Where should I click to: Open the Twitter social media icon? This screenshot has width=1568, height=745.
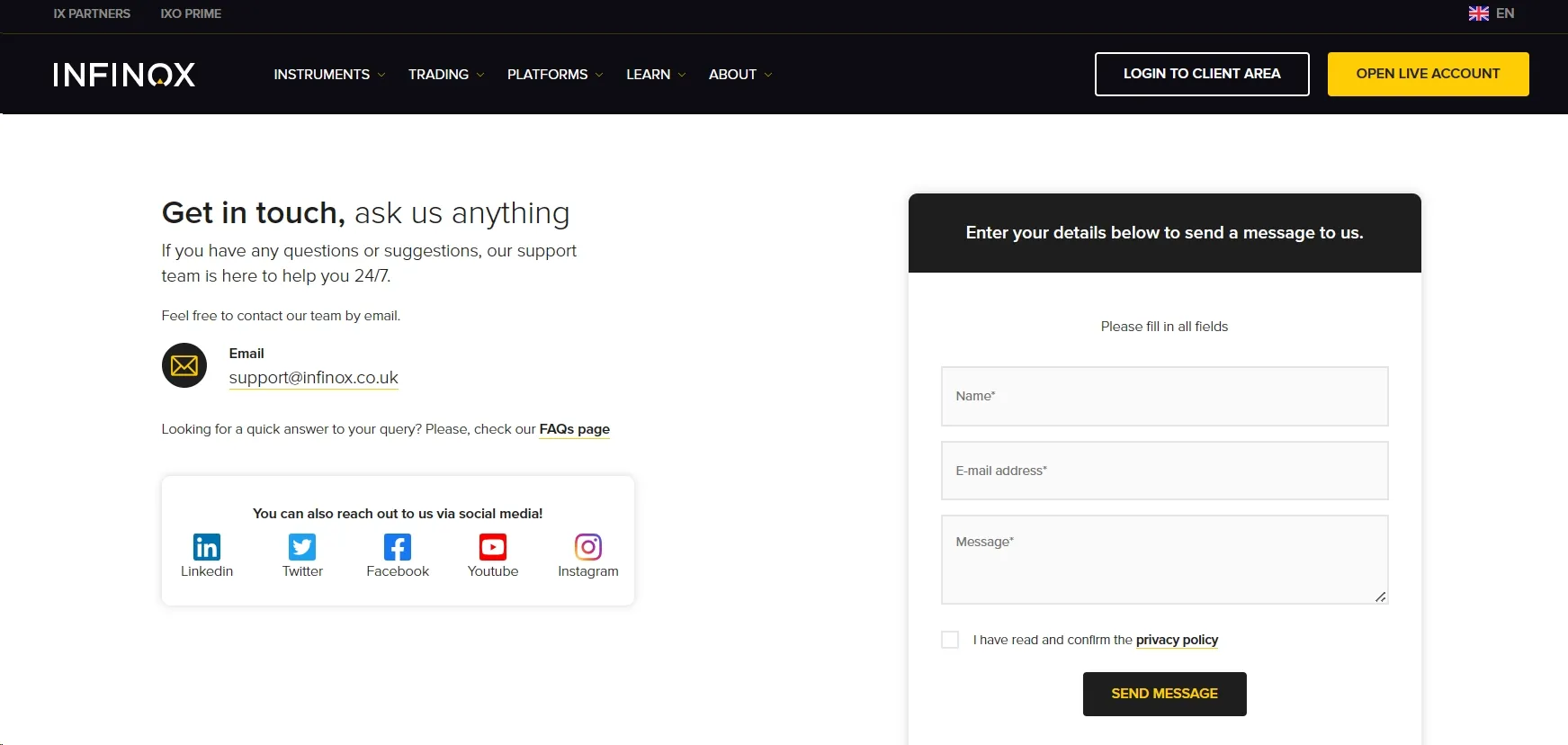pos(302,547)
